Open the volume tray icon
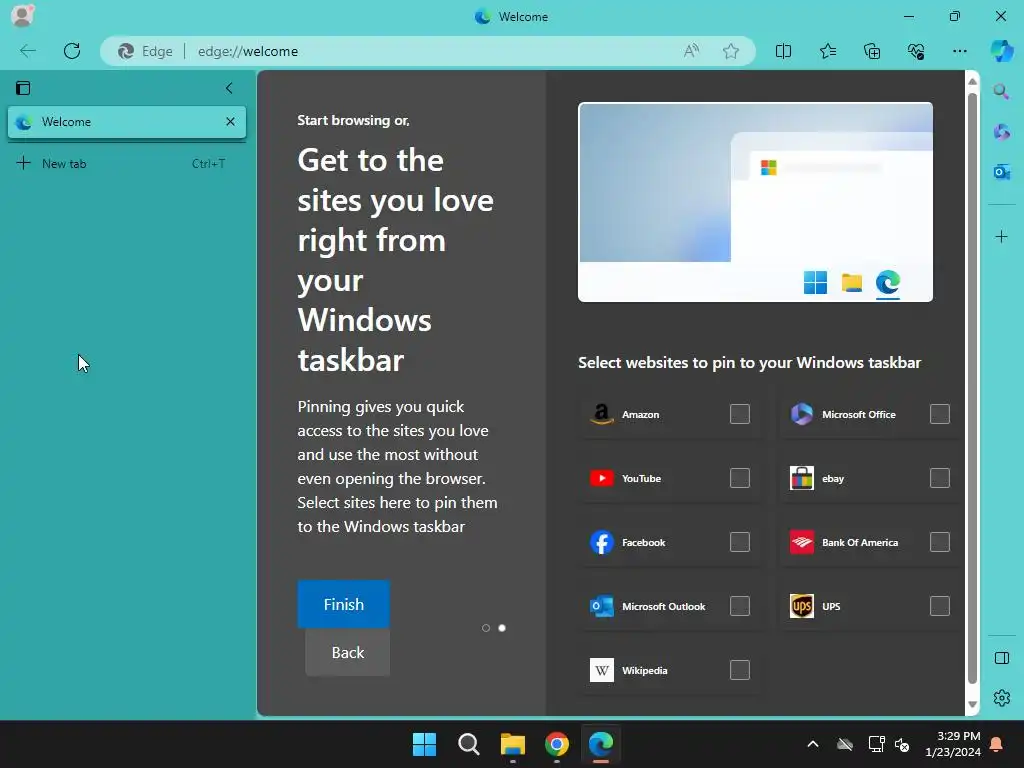The height and width of the screenshot is (768, 1024). click(x=903, y=744)
